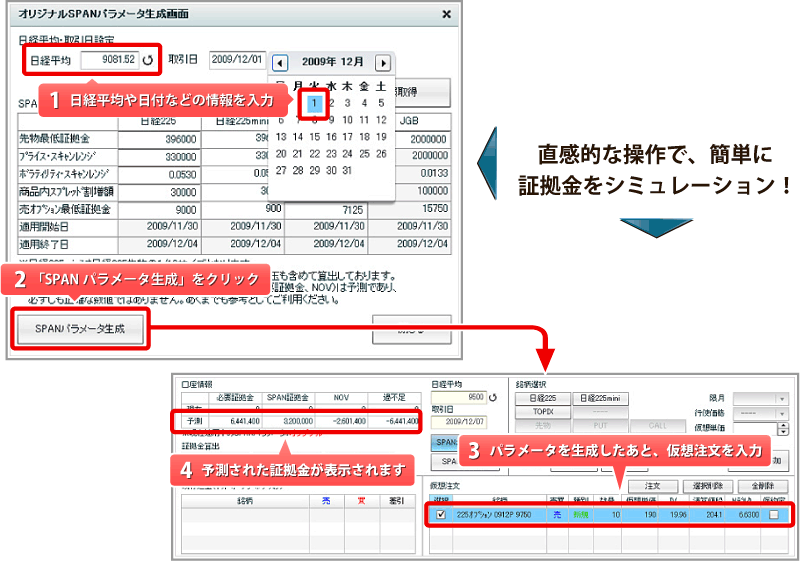The height and width of the screenshot is (561, 800).
Task: Click the 3,200,000 forecast SPAN margin value
Action: click(298, 421)
